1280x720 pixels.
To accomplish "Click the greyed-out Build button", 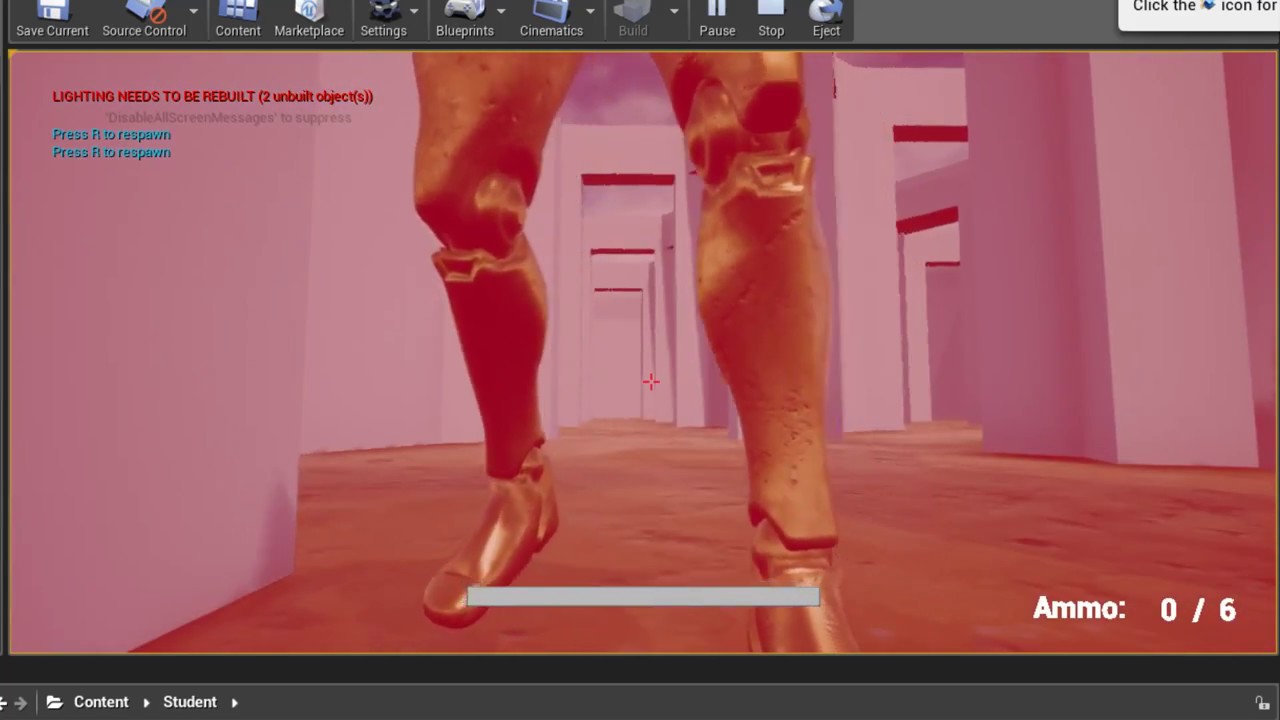I will (633, 19).
